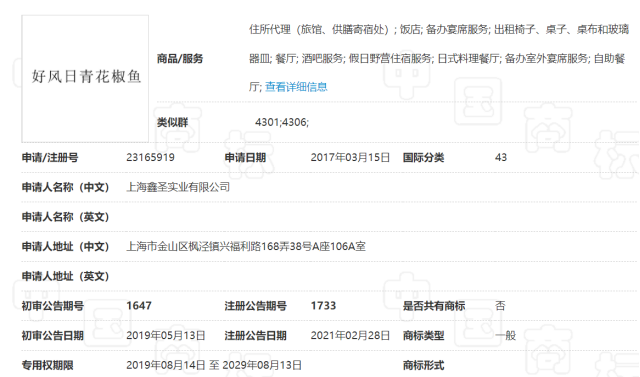
Task: Click the goods/services line starting with 住所代理
Action: pos(439,29)
